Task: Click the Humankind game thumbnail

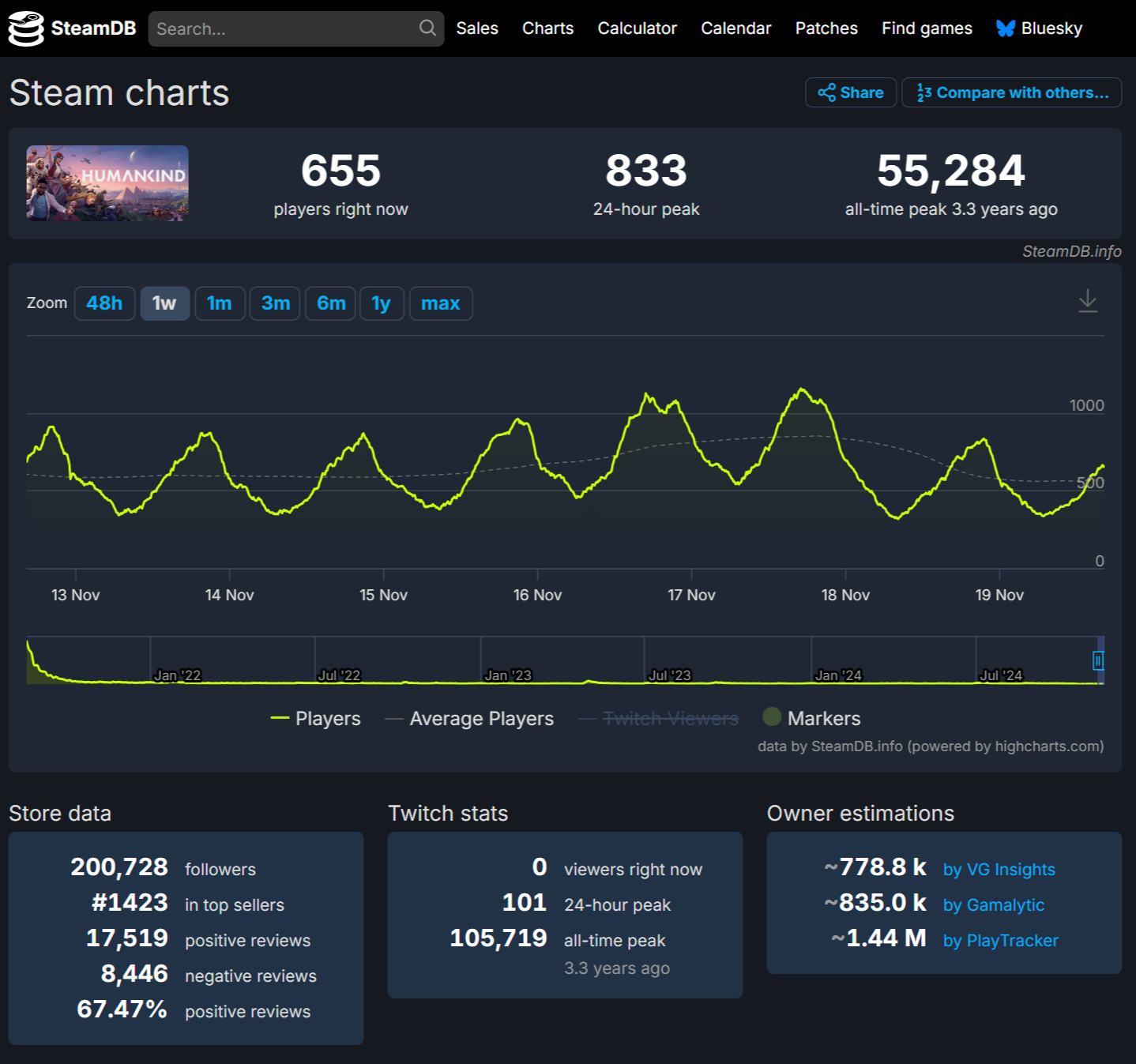Action: click(x=107, y=183)
